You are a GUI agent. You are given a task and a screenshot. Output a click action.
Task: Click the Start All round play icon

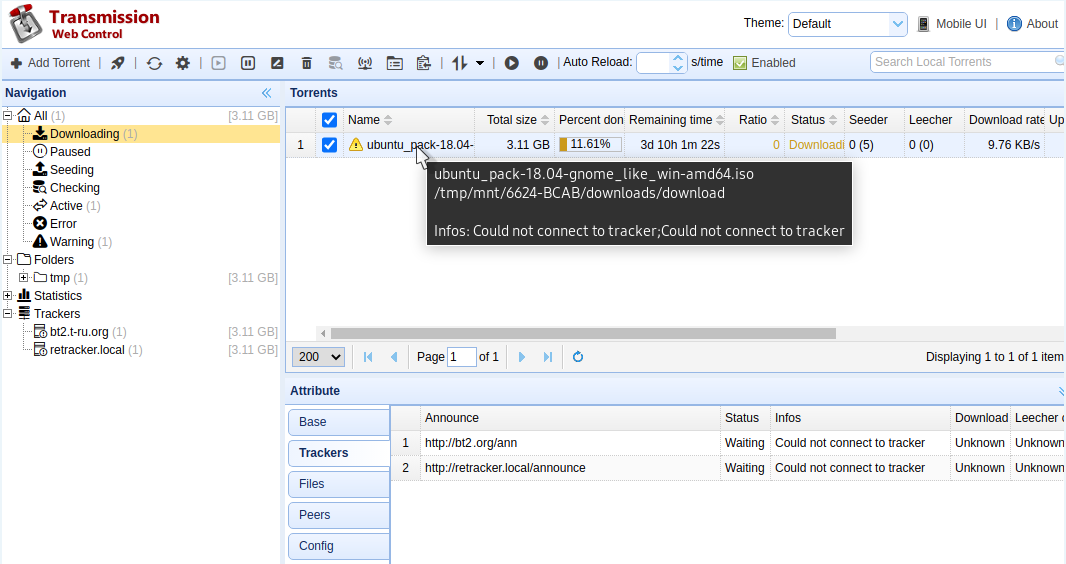512,63
